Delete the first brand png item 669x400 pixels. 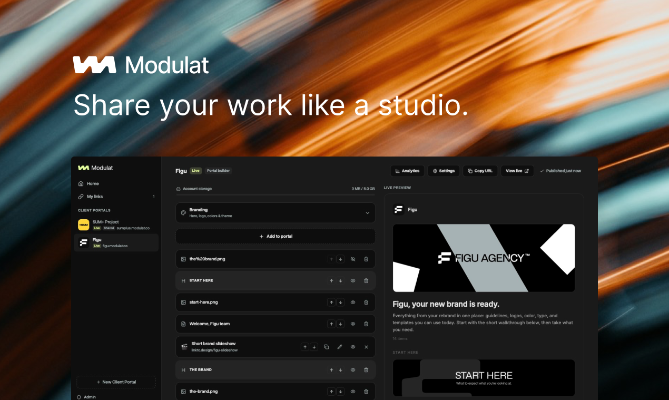pos(366,259)
